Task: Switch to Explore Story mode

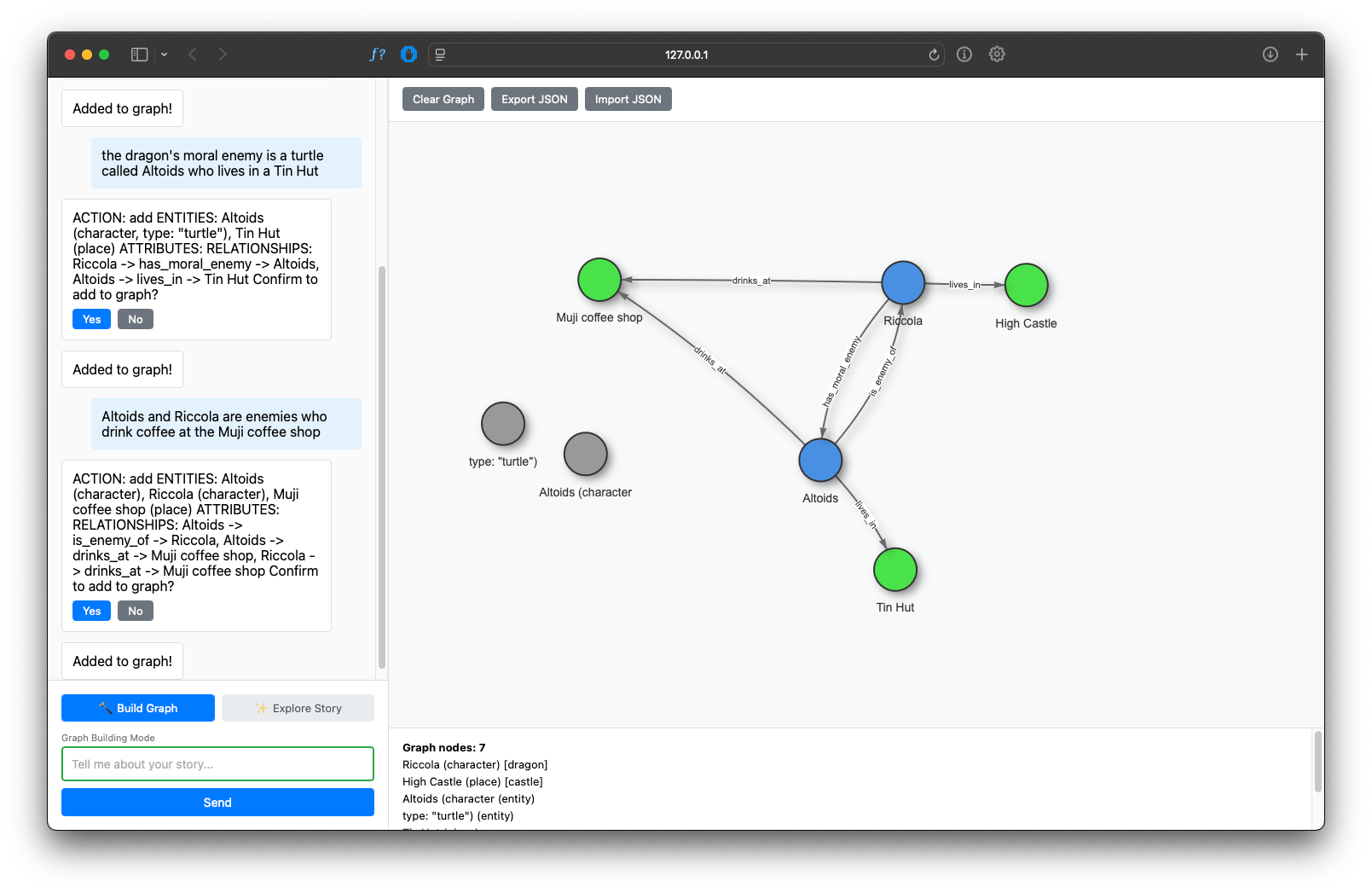Action: tap(298, 708)
